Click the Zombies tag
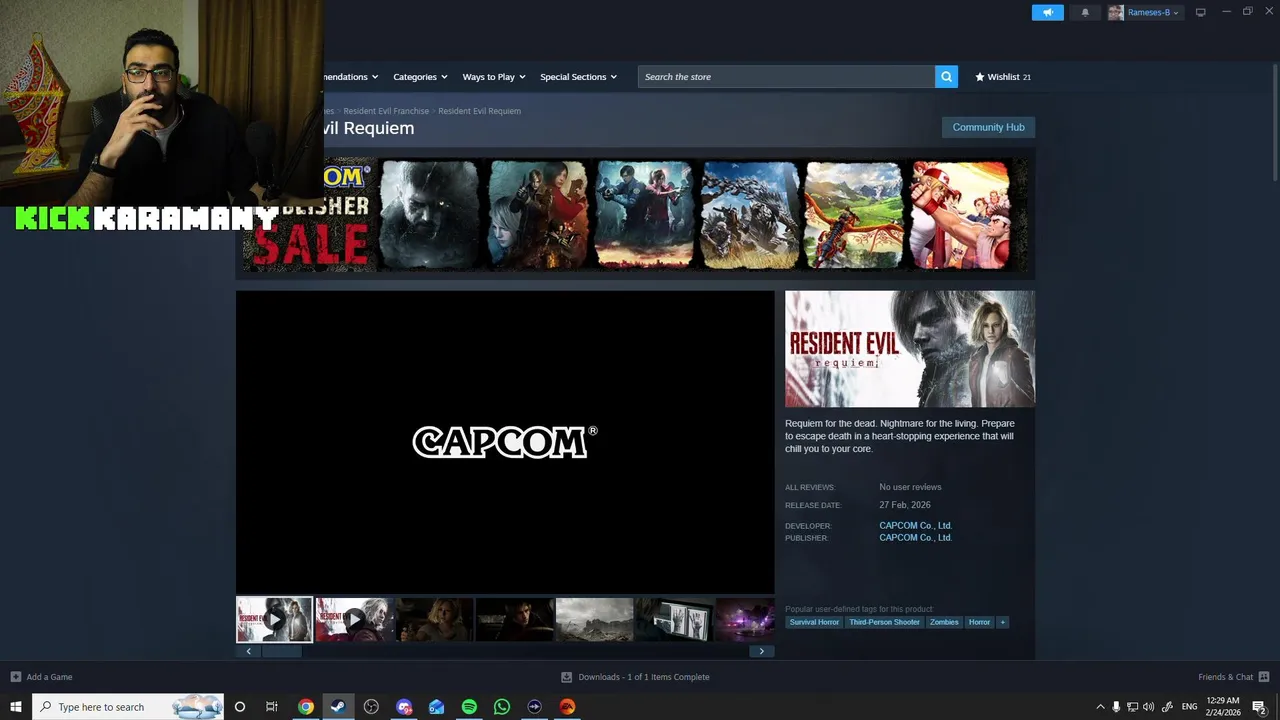 [944, 622]
